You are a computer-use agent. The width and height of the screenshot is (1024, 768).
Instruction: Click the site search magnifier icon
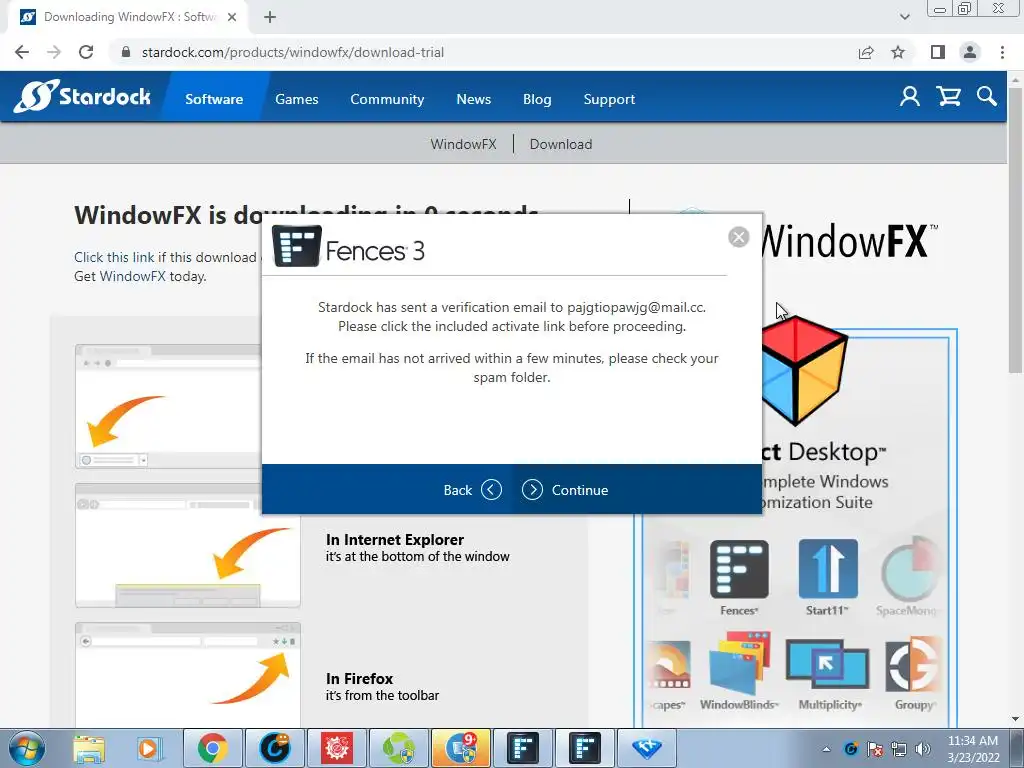click(x=987, y=97)
